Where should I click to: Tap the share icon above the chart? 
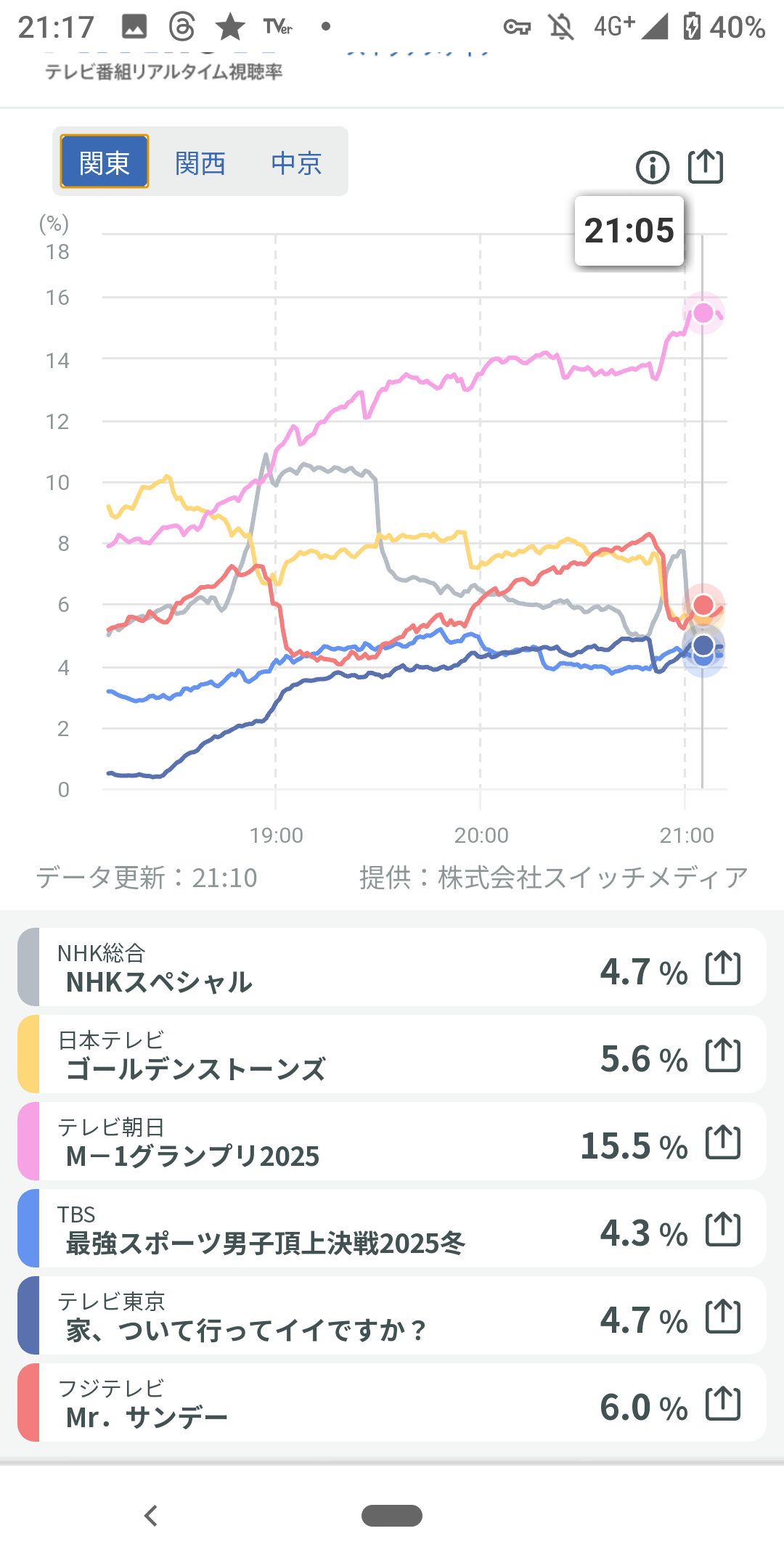[706, 166]
